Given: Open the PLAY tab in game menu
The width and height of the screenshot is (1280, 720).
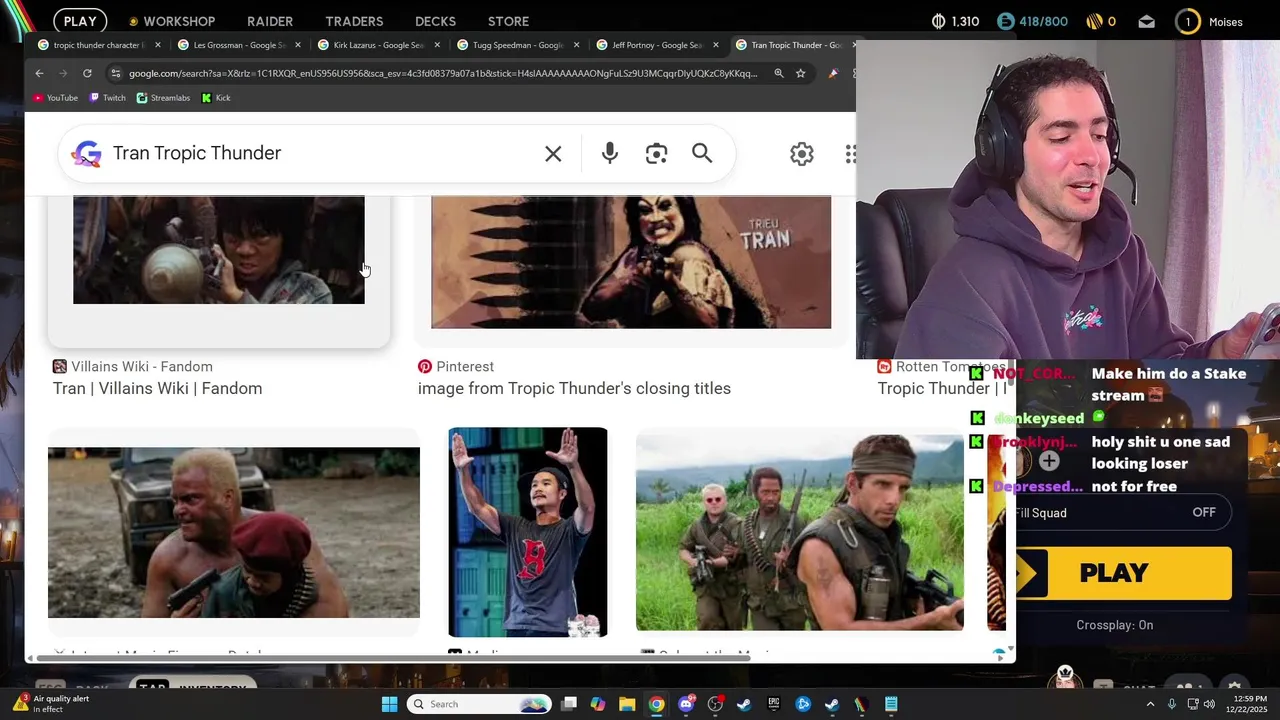Looking at the screenshot, I should click(x=80, y=21).
